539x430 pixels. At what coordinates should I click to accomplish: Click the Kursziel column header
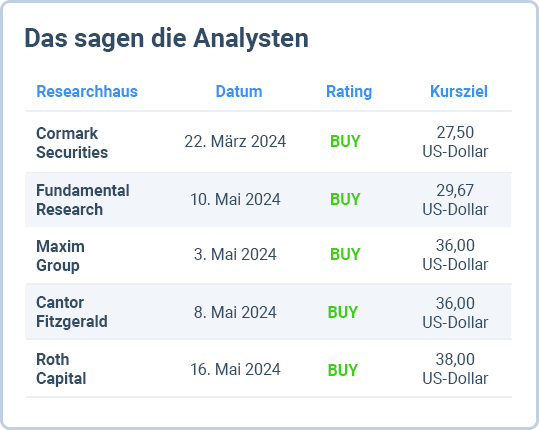coord(459,91)
